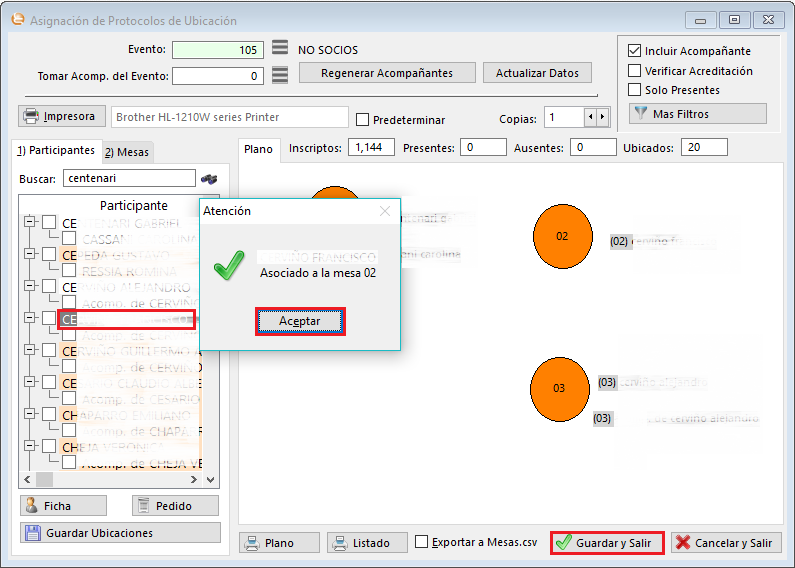Image resolution: width=795 pixels, height=568 pixels.
Task: Toggle Exportar a Mesas.csv checkbox
Action: [x=422, y=542]
